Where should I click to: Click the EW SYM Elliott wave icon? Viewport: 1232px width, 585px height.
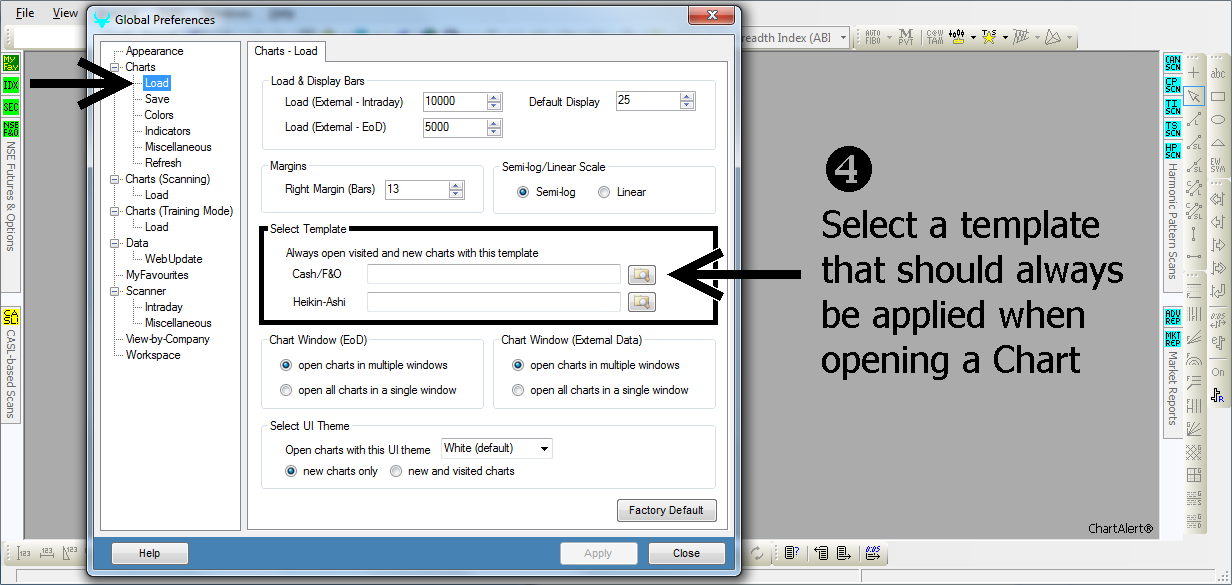click(x=1218, y=165)
